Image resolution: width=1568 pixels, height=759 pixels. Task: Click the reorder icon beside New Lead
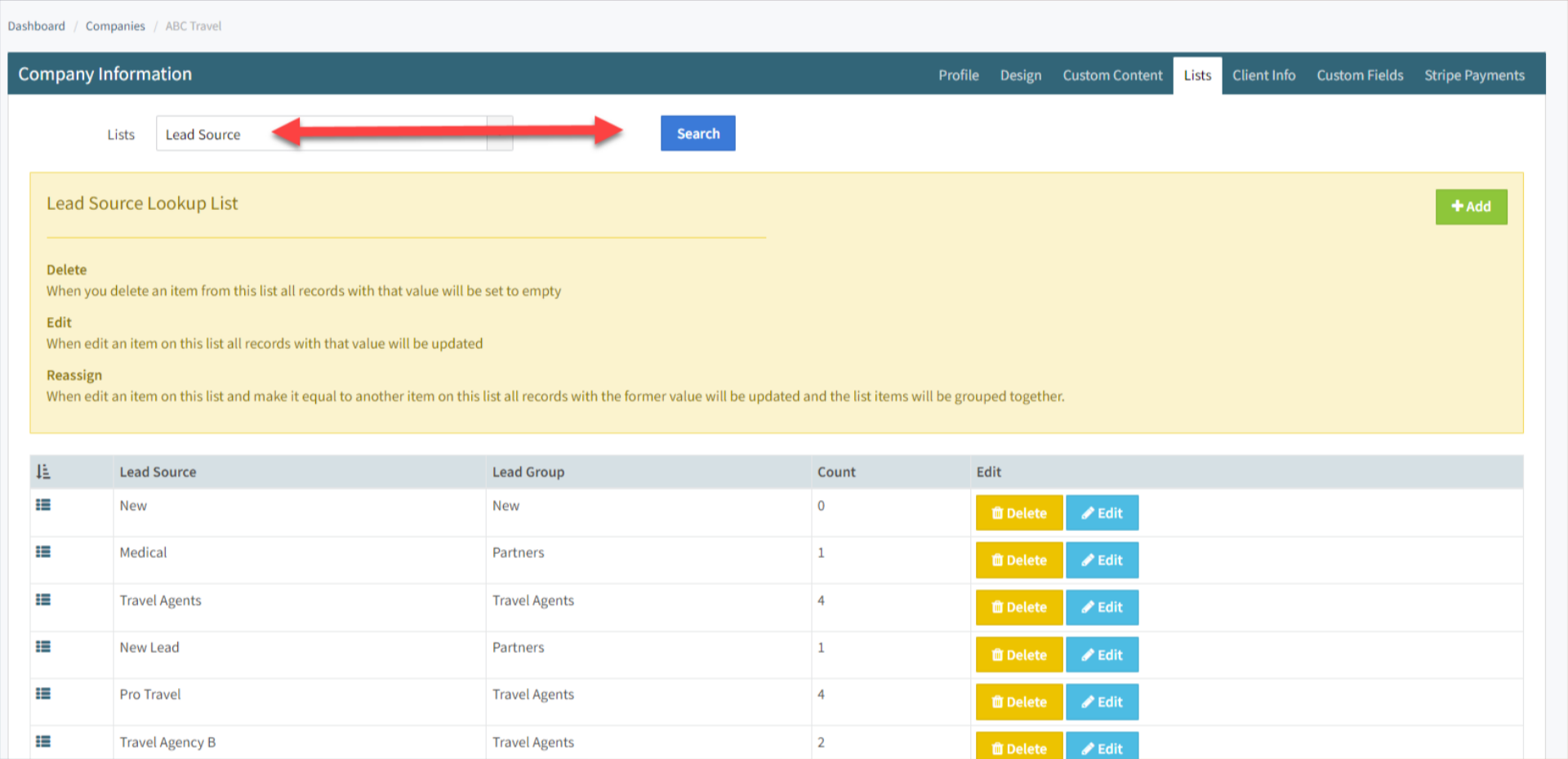click(43, 646)
